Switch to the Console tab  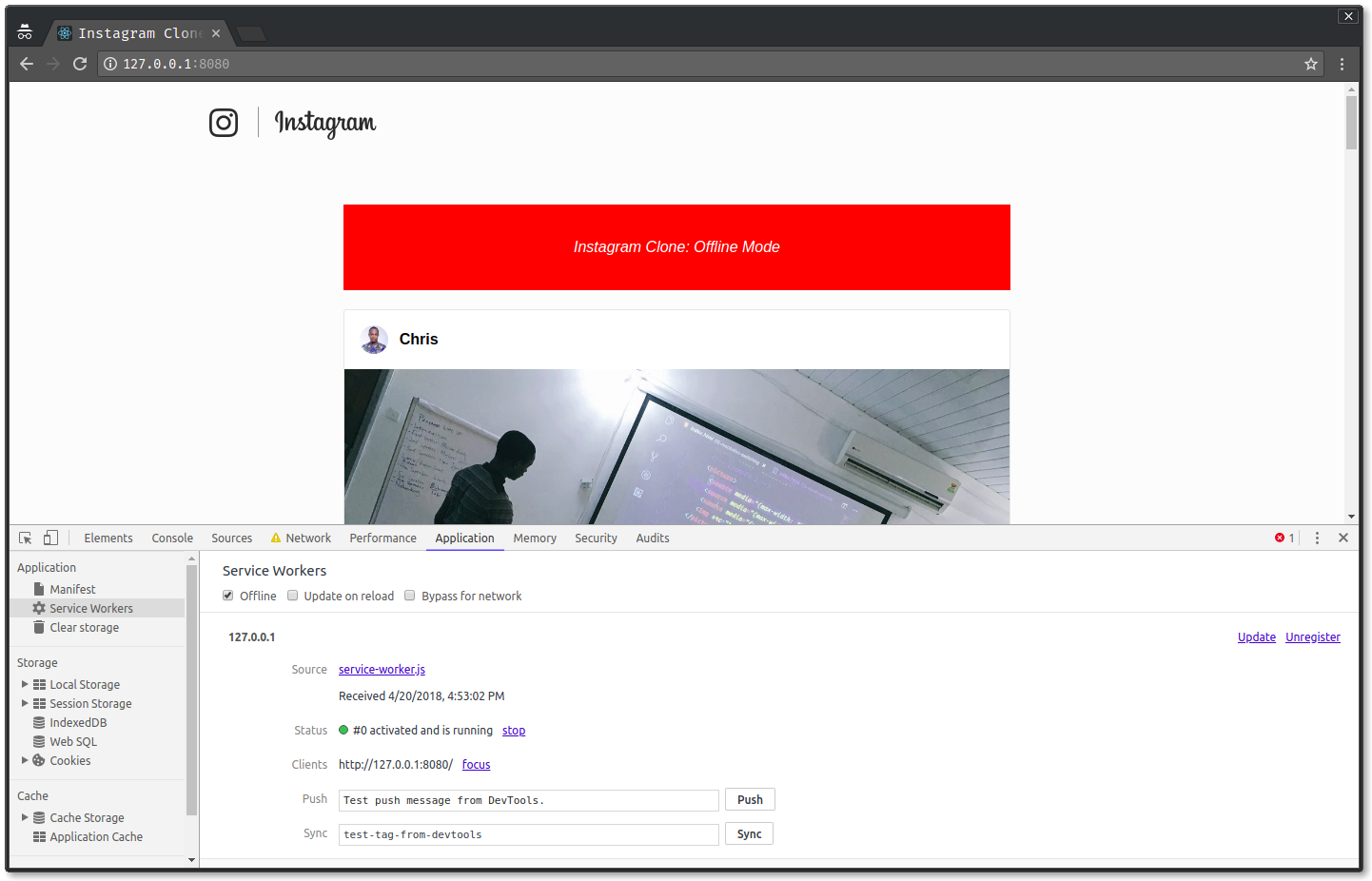click(x=172, y=538)
